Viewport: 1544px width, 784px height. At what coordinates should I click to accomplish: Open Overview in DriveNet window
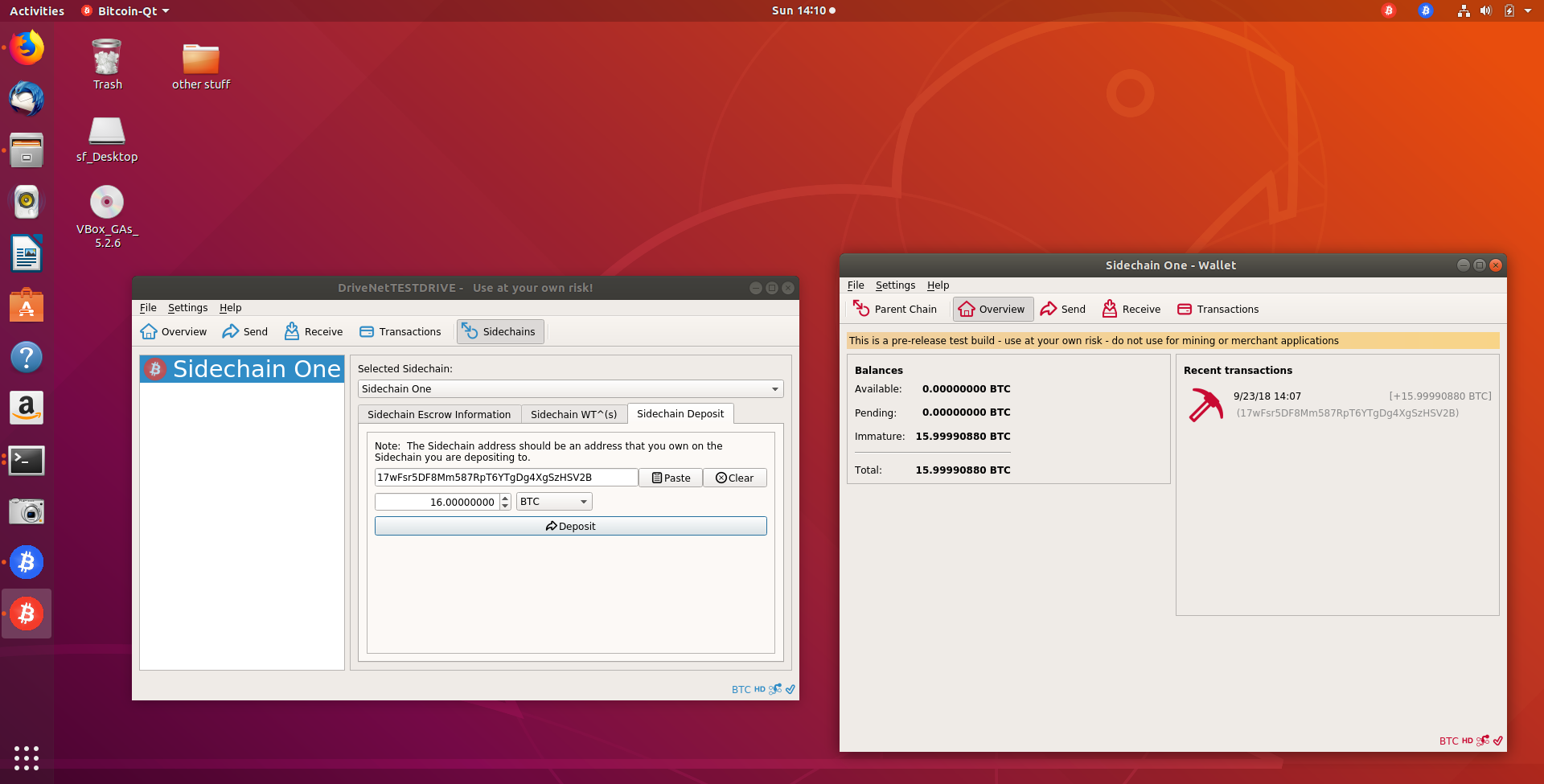coord(174,331)
